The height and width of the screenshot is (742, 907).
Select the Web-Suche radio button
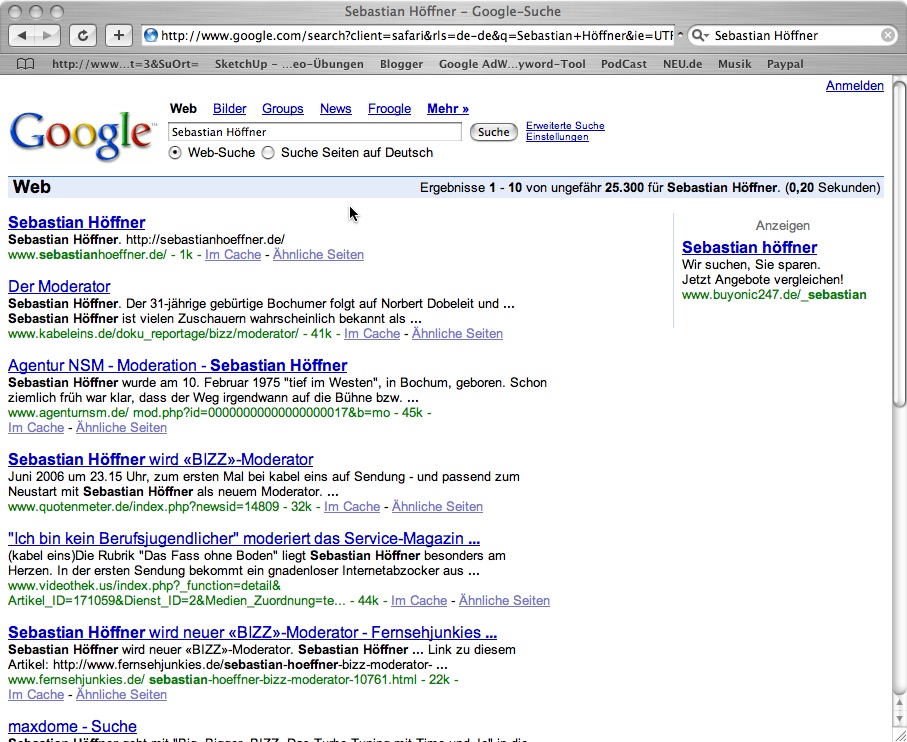pos(175,153)
